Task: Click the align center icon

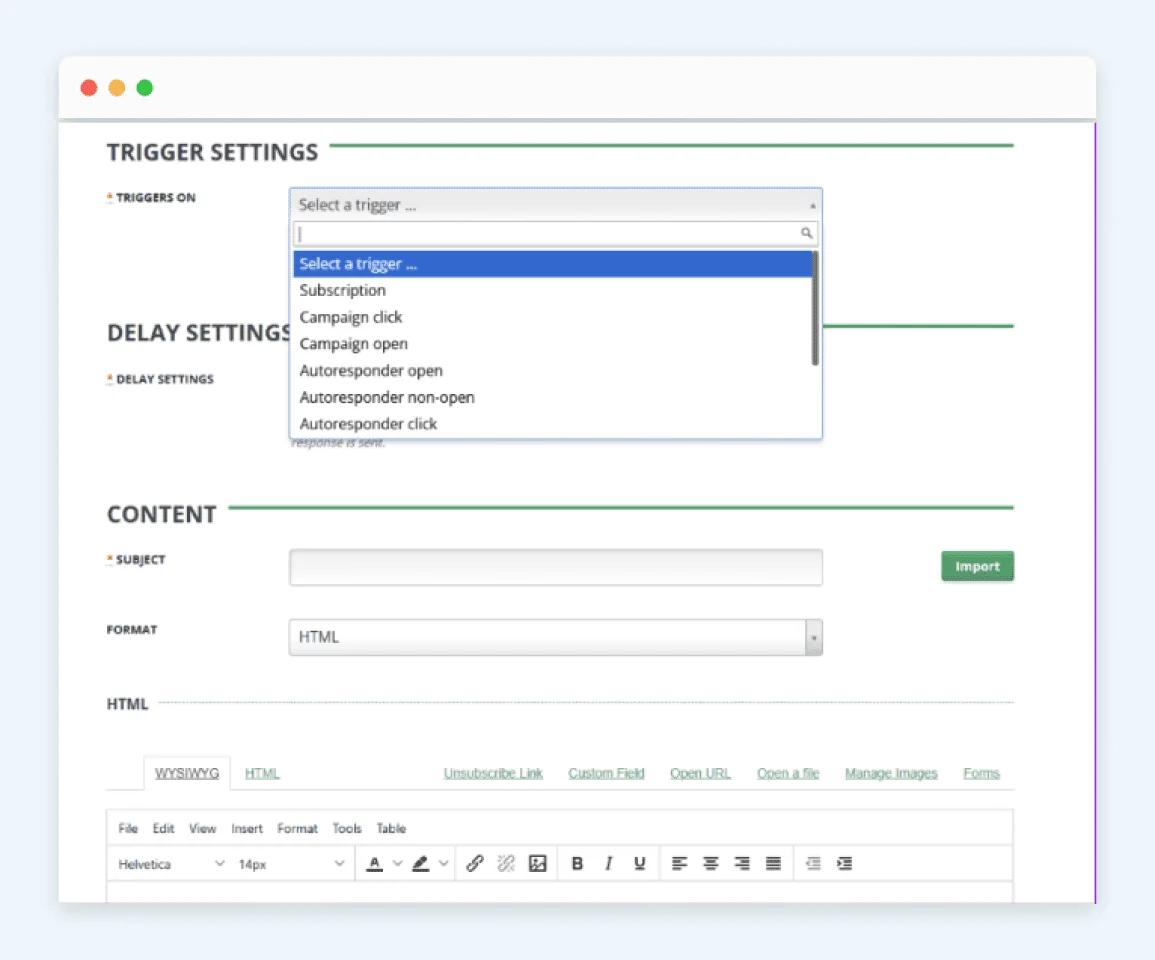Action: point(711,863)
